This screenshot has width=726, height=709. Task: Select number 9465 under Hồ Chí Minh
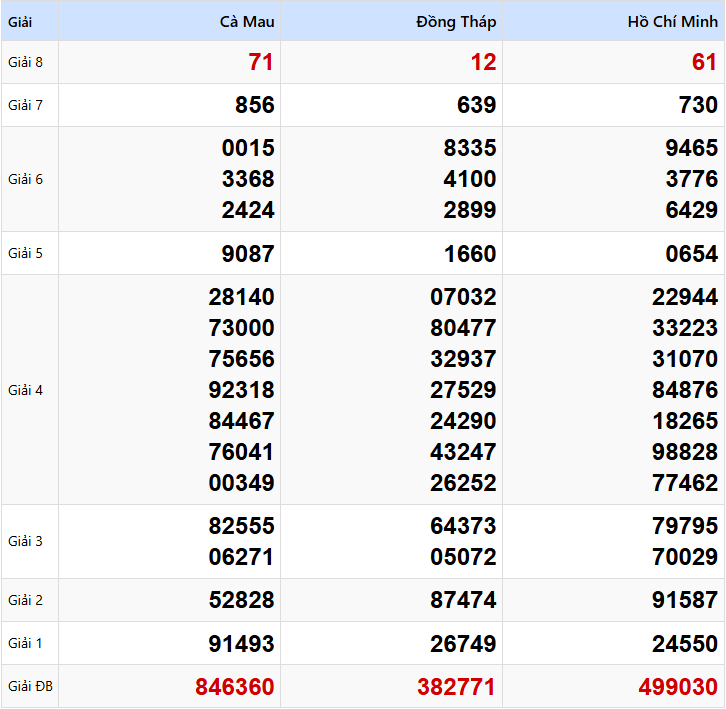click(692, 148)
